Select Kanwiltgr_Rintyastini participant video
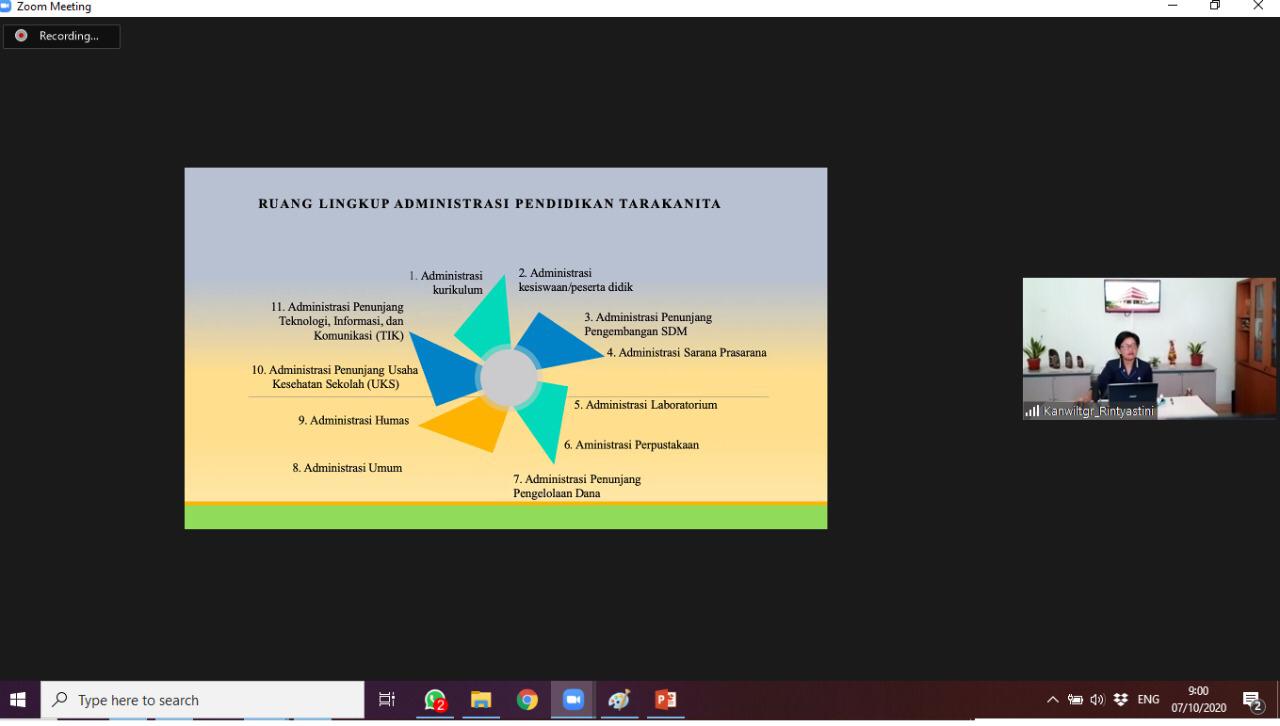 (x=1149, y=348)
